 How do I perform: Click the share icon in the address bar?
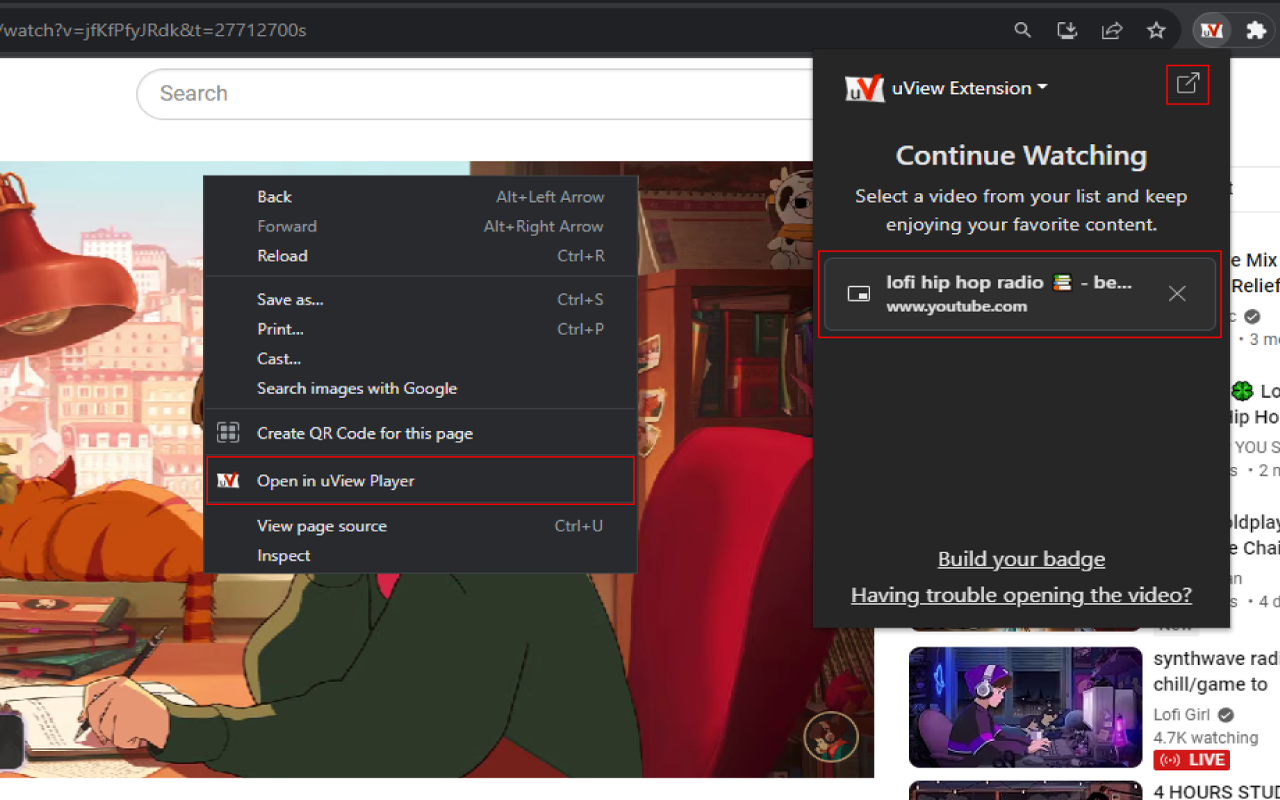pos(1111,30)
